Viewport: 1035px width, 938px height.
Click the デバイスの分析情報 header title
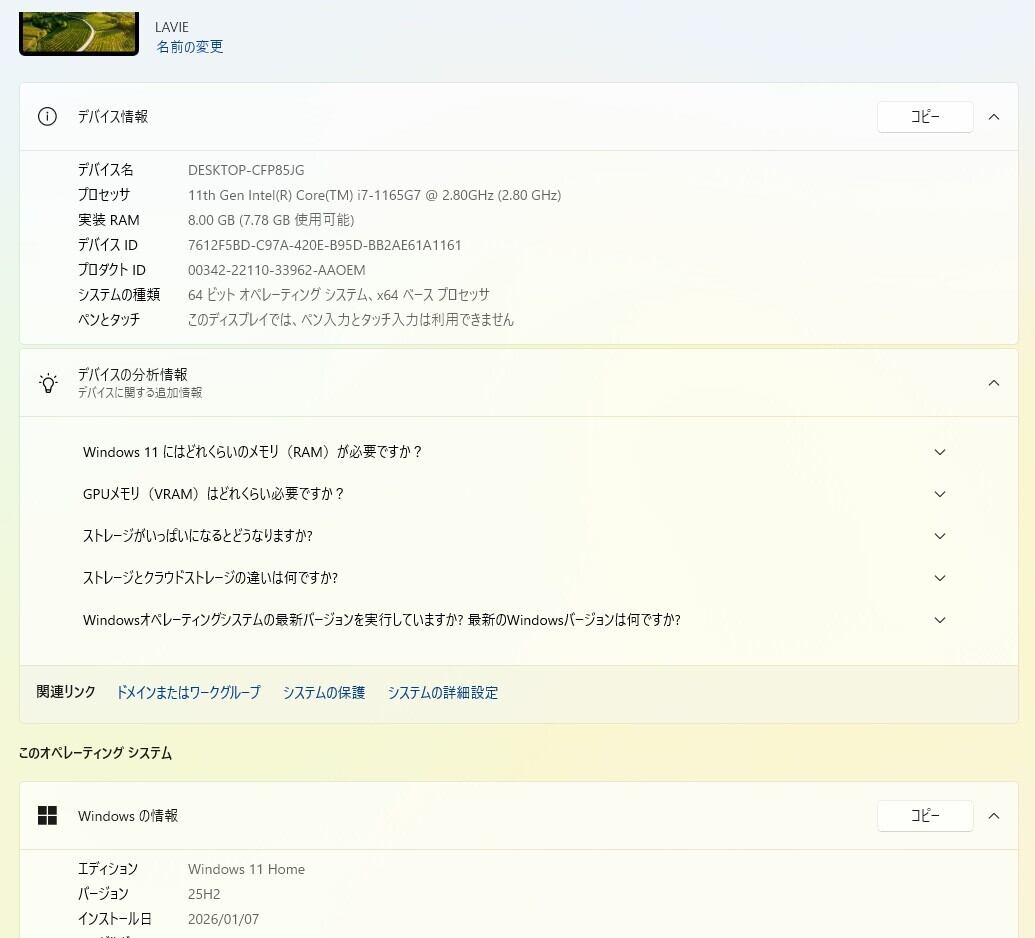[x=133, y=374]
